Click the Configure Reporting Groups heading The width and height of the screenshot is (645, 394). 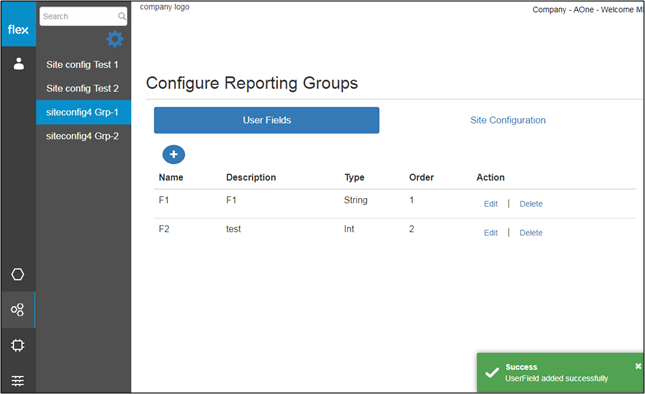[252, 83]
